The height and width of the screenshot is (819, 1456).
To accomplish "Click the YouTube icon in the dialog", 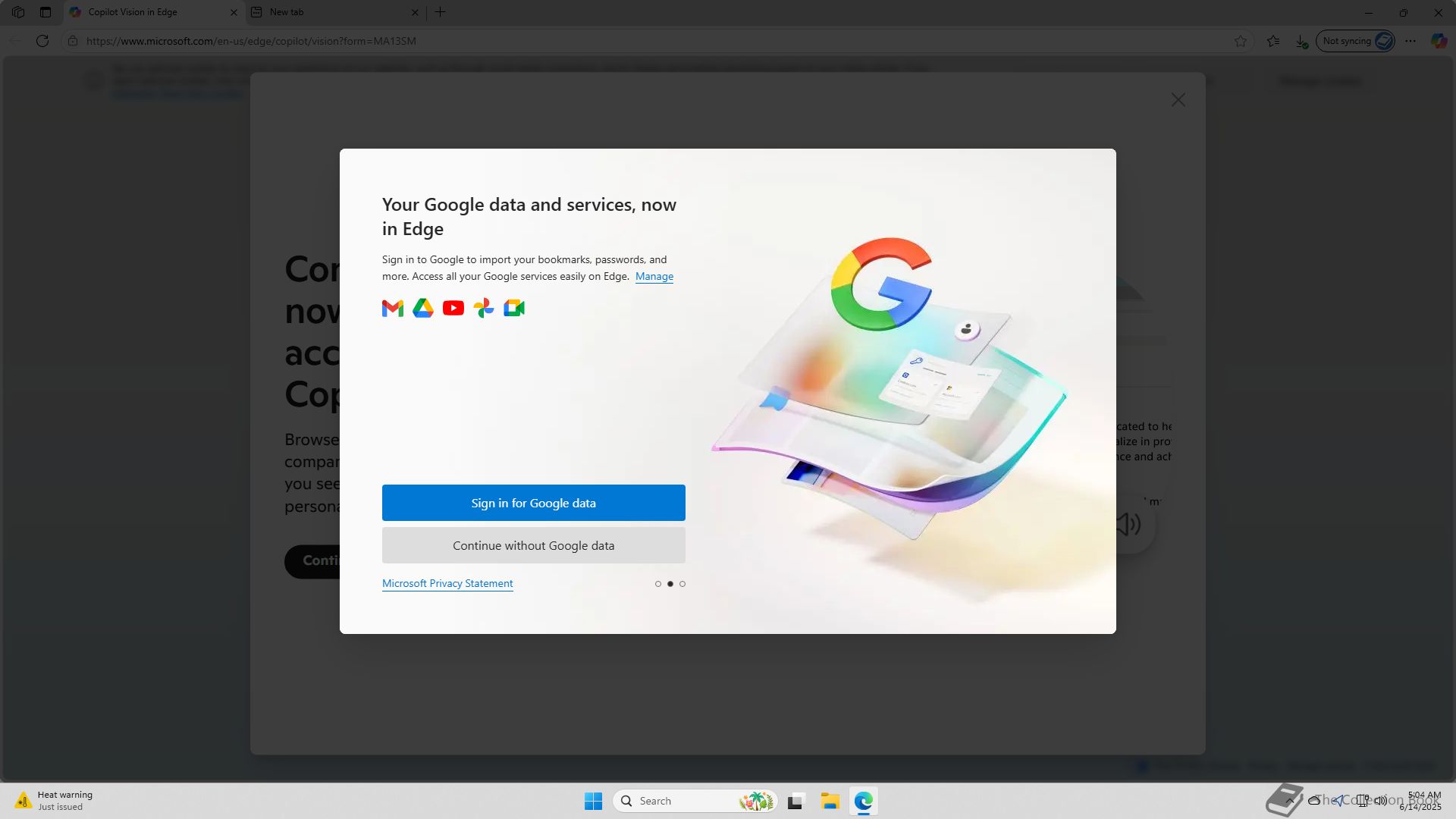I will click(453, 308).
